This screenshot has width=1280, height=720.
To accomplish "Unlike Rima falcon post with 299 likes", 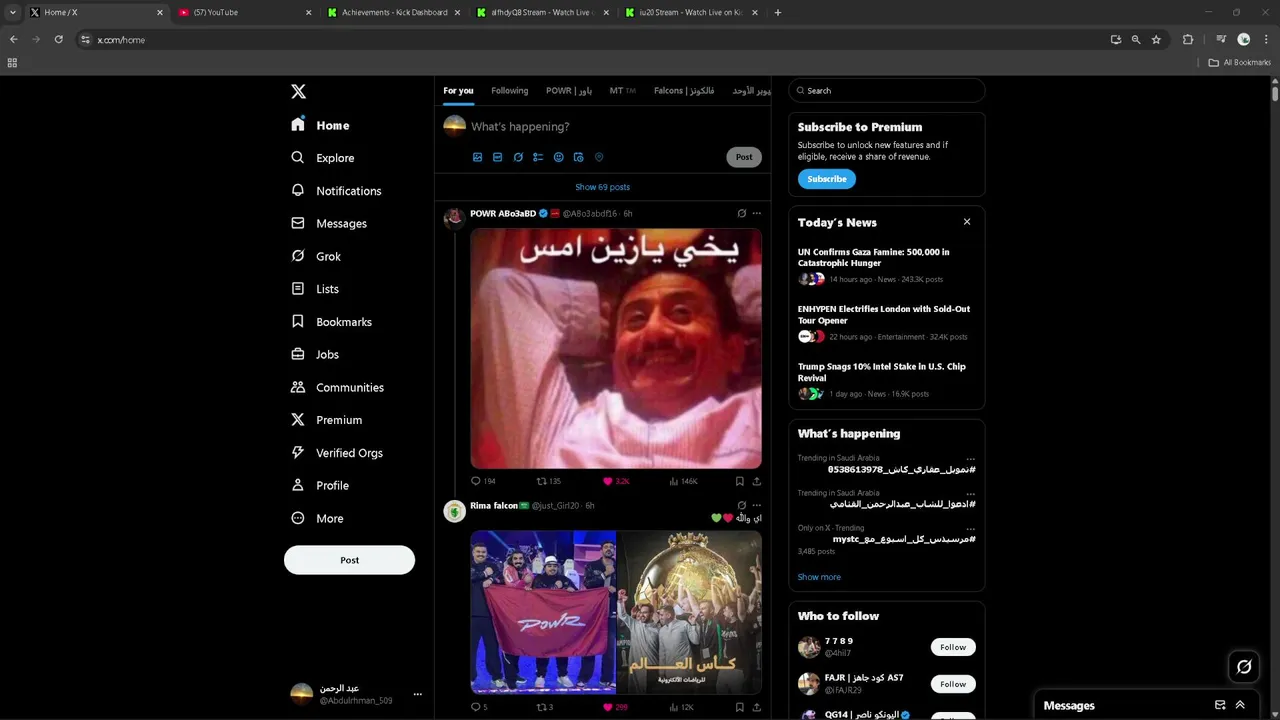I will (x=615, y=707).
